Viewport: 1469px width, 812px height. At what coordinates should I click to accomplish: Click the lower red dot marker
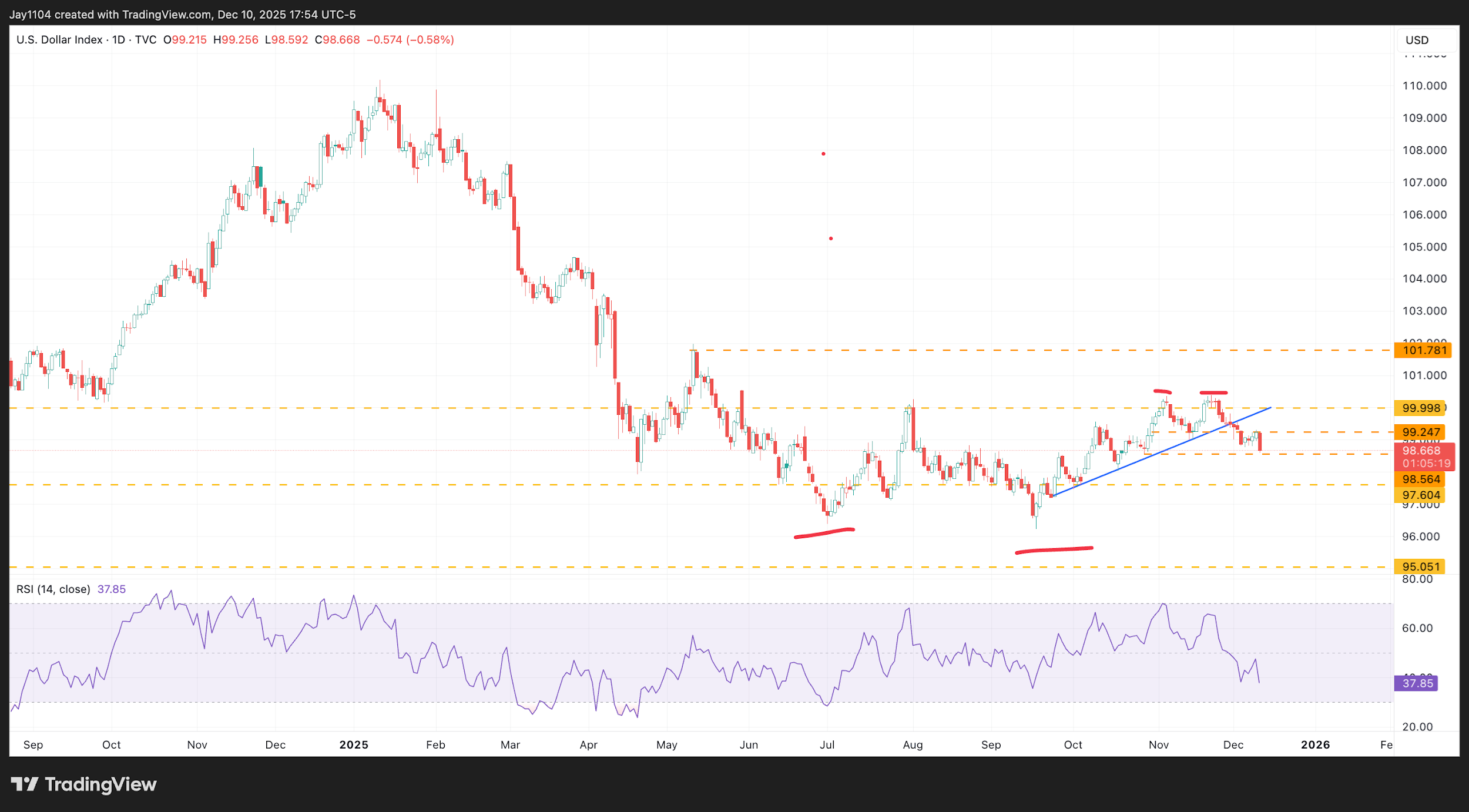tap(831, 239)
